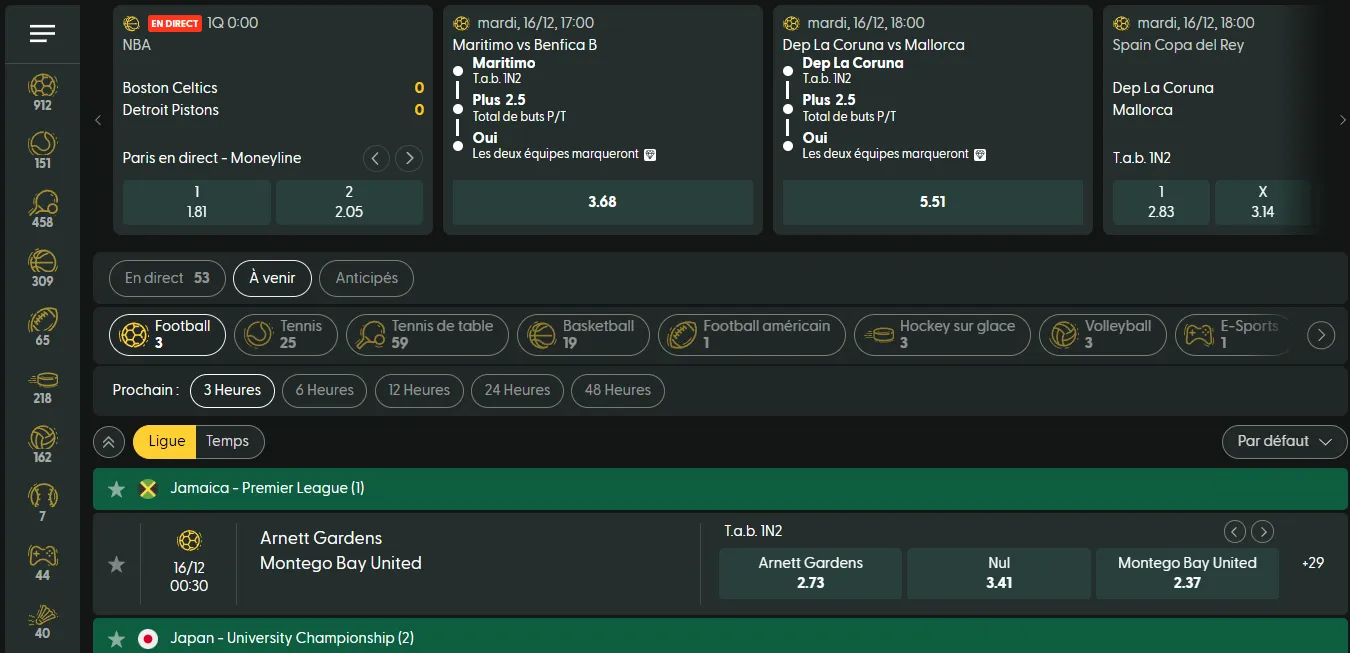
Task: Click +29 to view more Arnett Gardens markets
Action: [x=1313, y=564]
